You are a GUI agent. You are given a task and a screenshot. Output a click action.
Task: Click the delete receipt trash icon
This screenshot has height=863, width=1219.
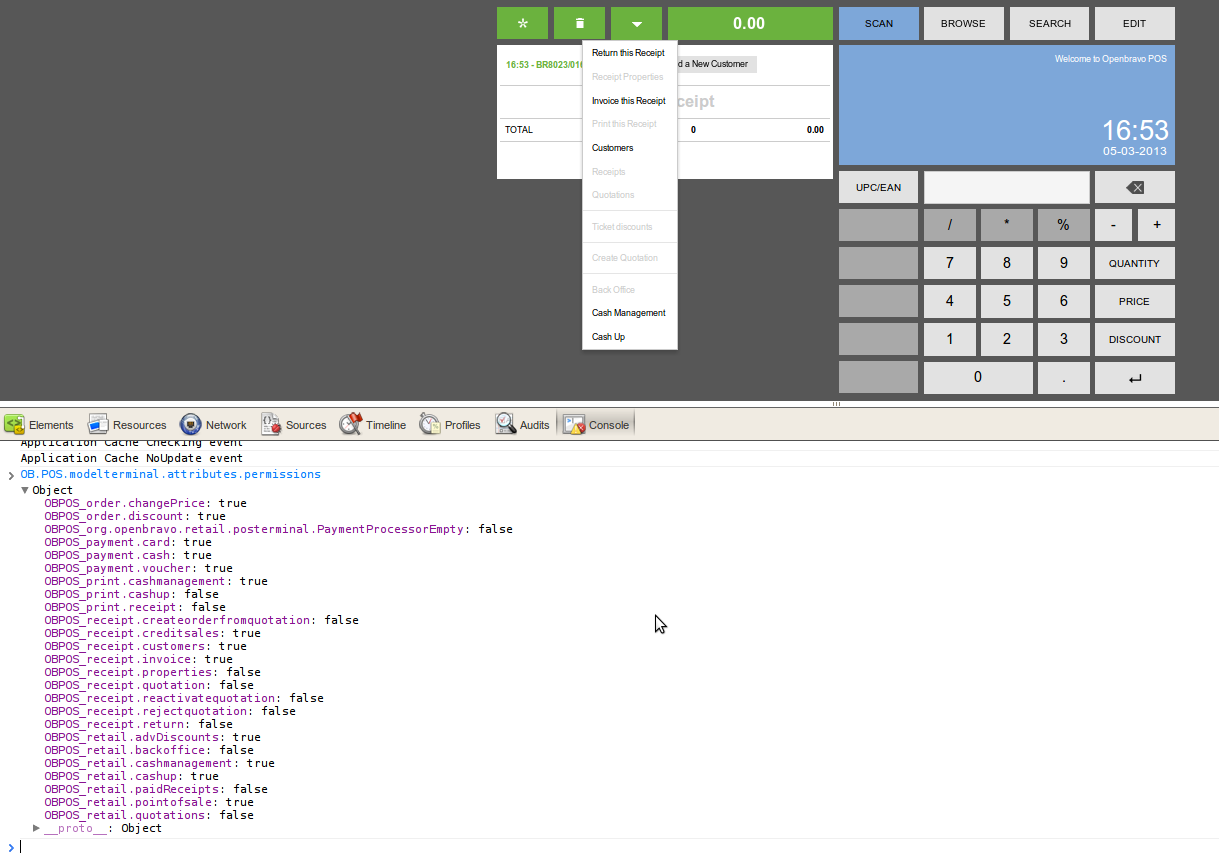[579, 24]
